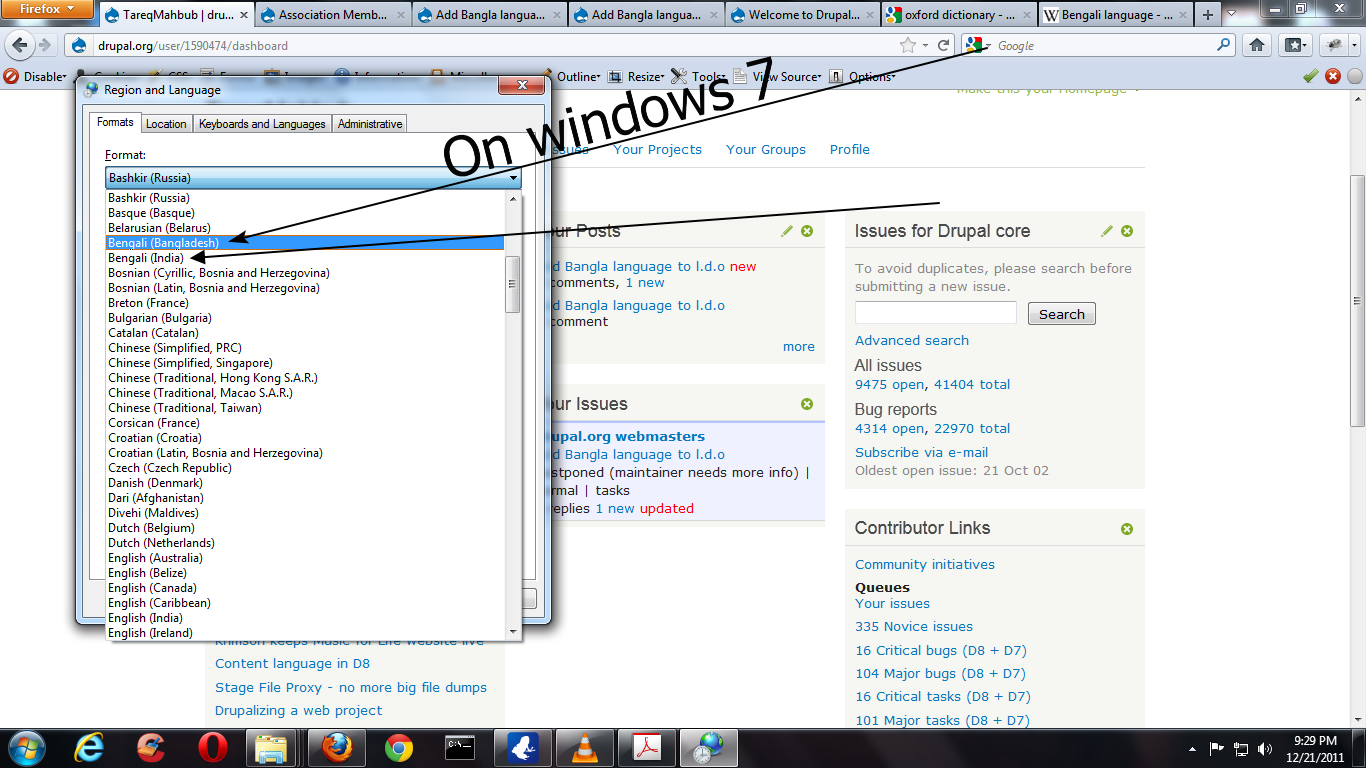Screen dimensions: 1366x768
Task: Click the issue search text field
Action: [936, 313]
